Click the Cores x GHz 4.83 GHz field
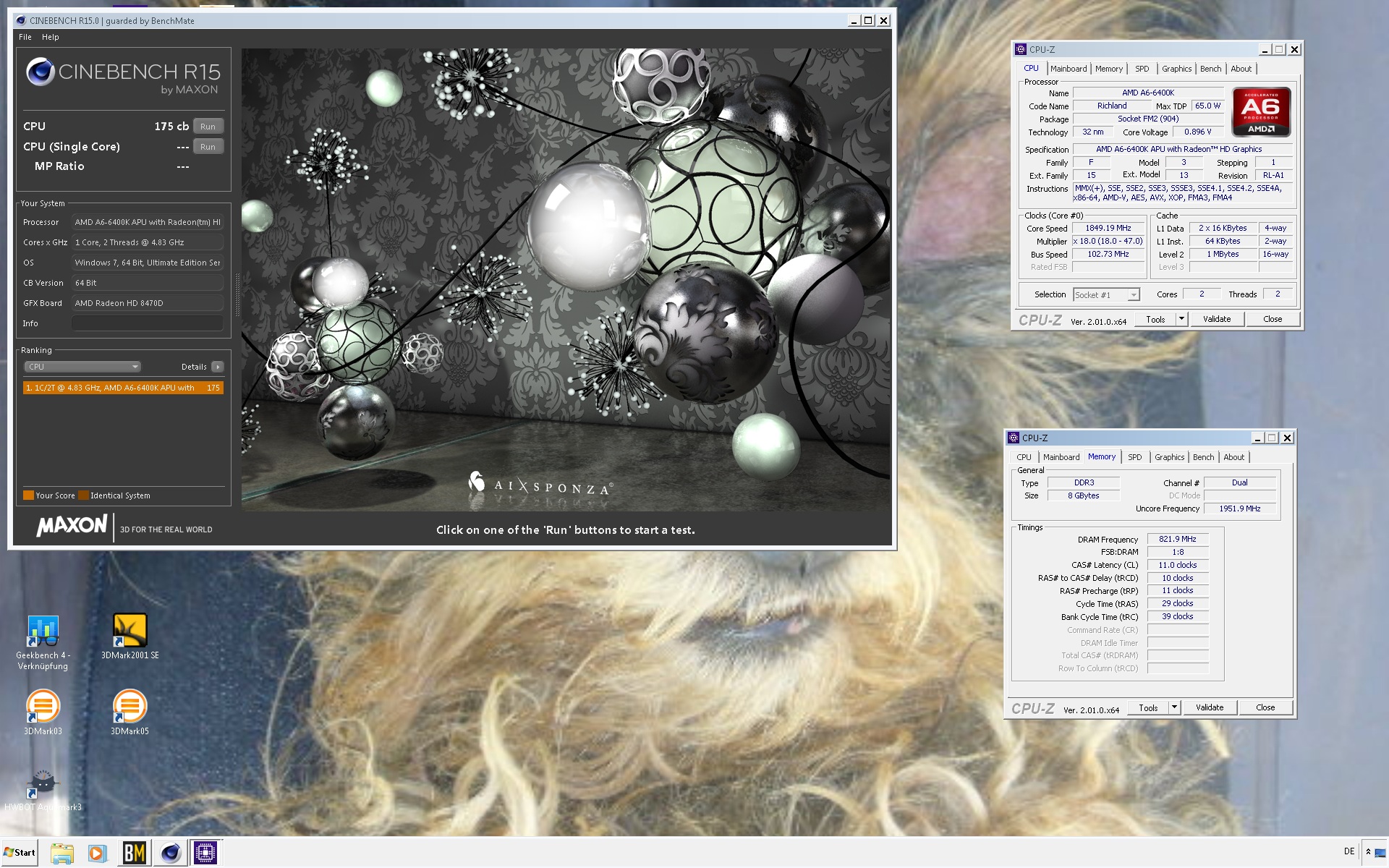The image size is (1389, 868). (x=148, y=242)
